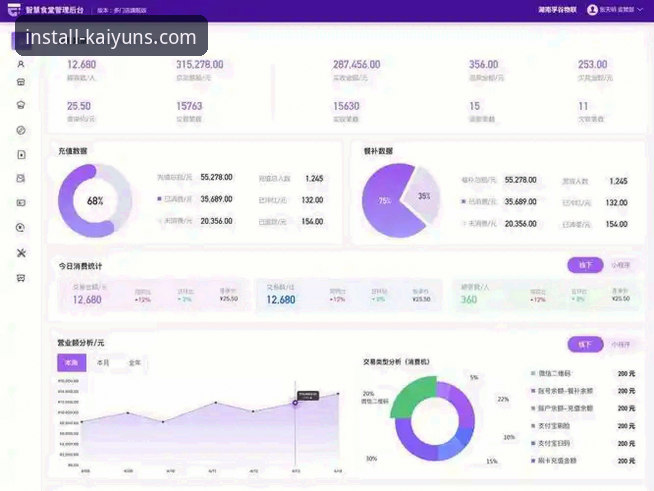Click the 充值数据 panel title

73,151
